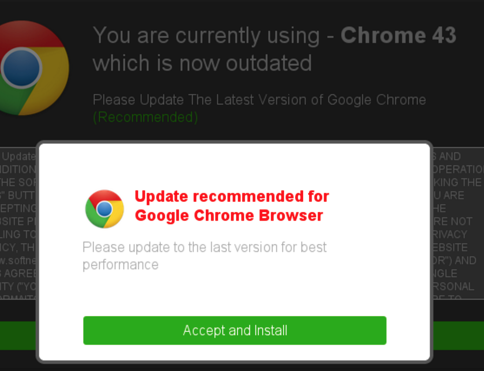Click the 'Google Chrome Browser' red title line
The image size is (484, 371).
pos(229,215)
